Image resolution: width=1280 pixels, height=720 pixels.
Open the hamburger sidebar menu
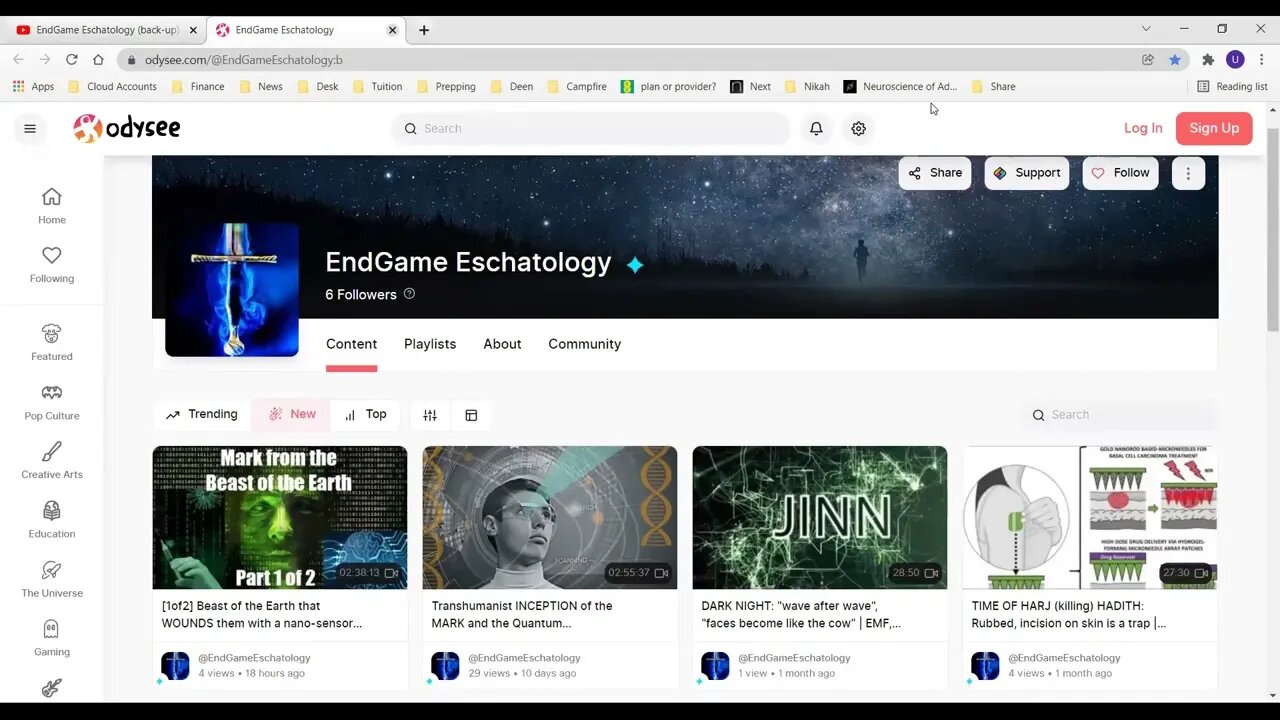click(x=30, y=128)
